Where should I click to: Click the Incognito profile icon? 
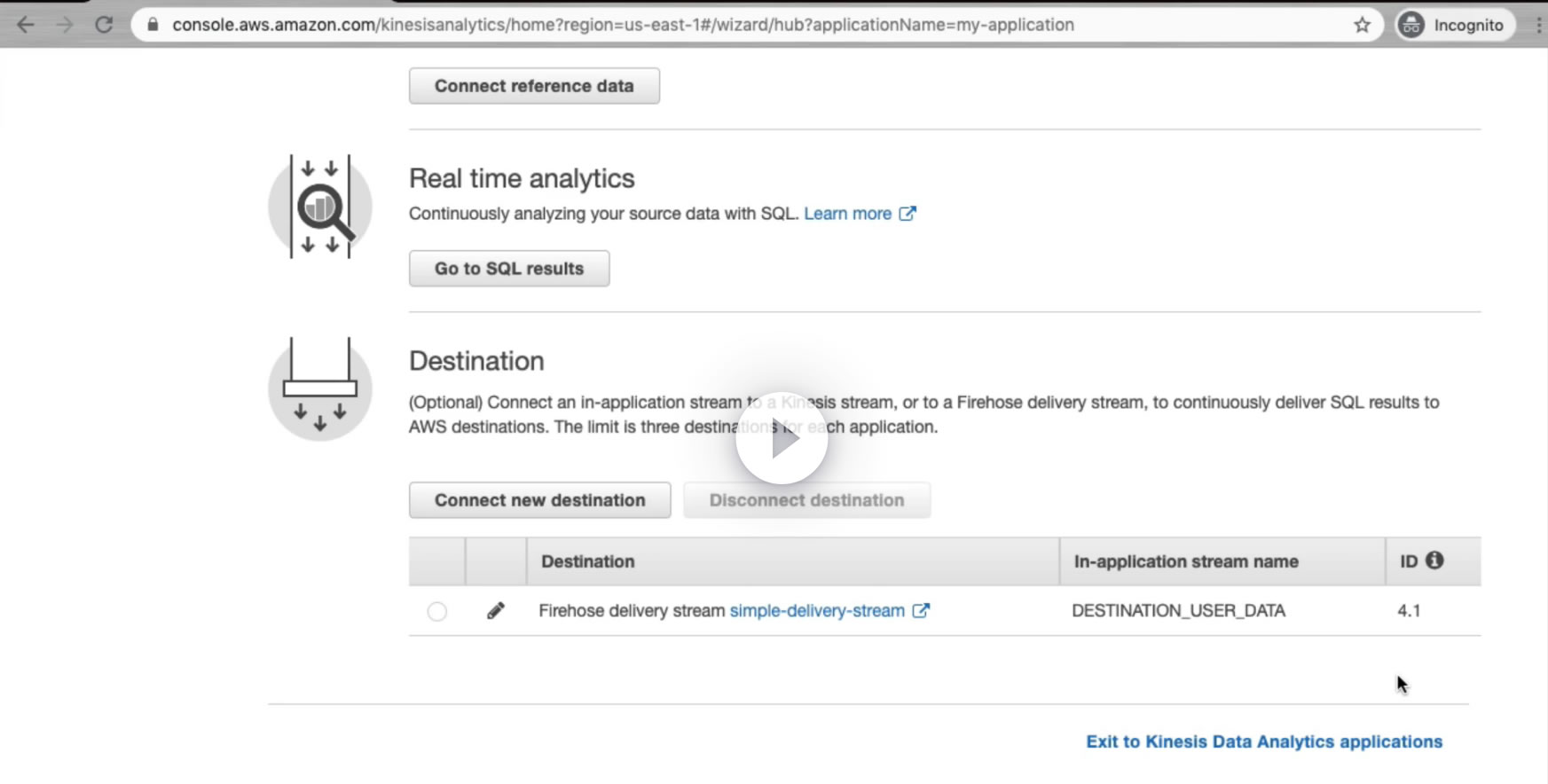click(x=1411, y=25)
